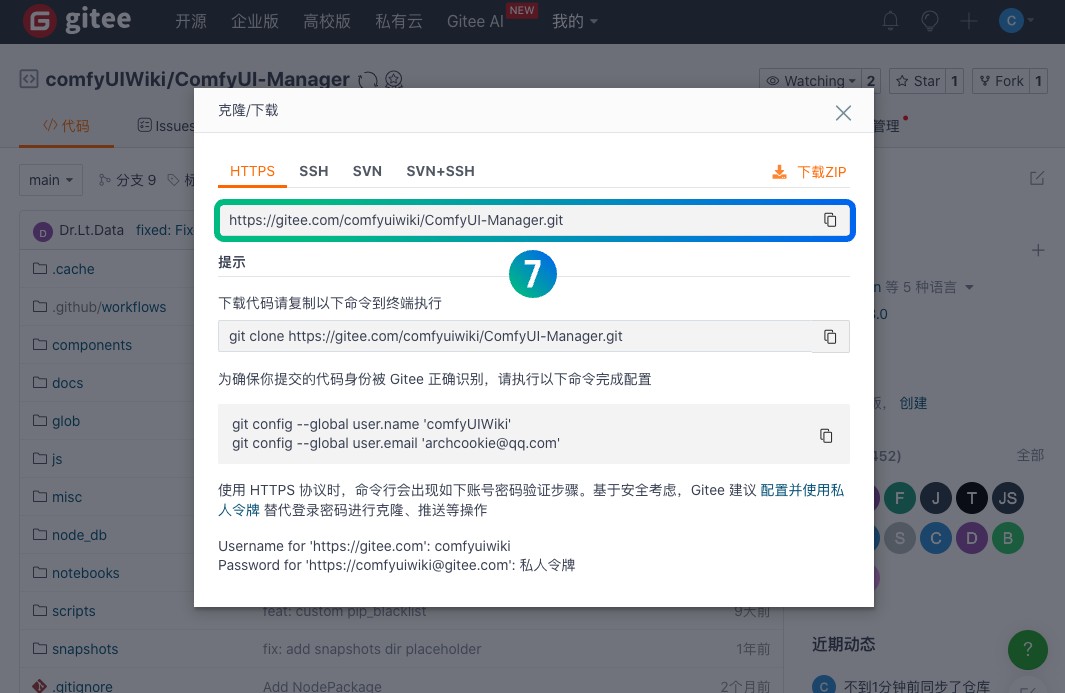Screen dimensions: 1065x693
Task: Click the 创建 link in sidebar
Action: tap(913, 403)
